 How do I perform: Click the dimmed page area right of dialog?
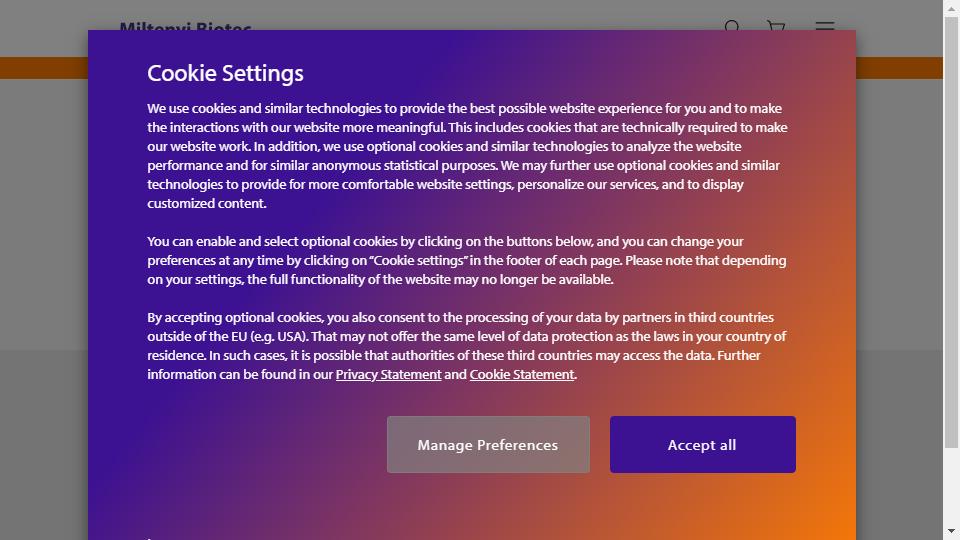click(x=899, y=306)
